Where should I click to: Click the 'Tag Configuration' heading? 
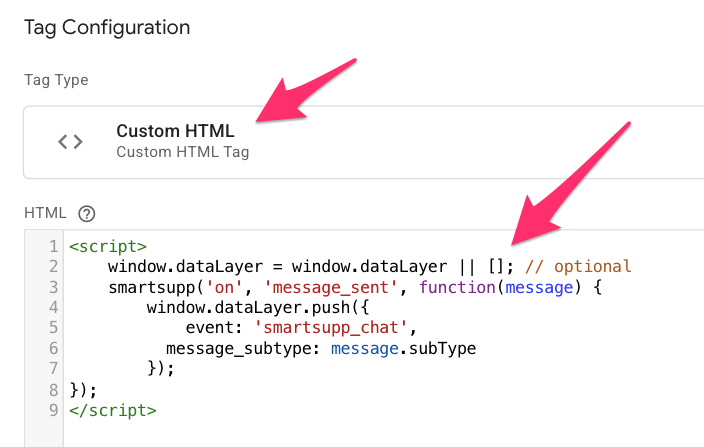click(x=107, y=27)
